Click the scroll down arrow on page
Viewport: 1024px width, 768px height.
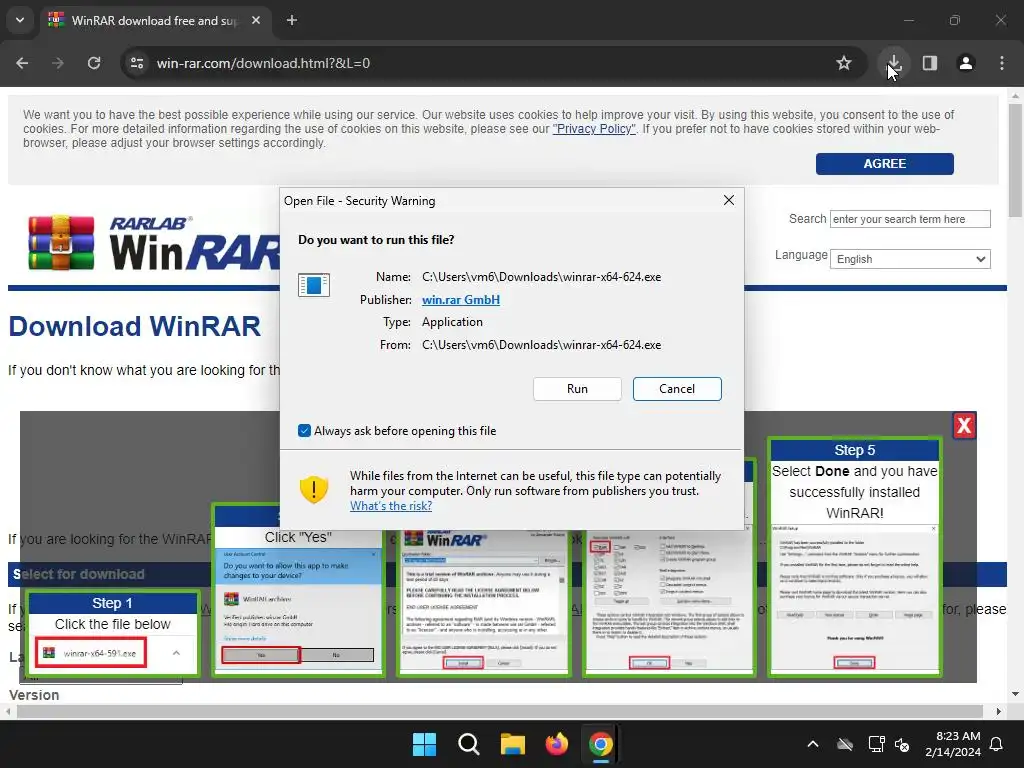click(1015, 694)
